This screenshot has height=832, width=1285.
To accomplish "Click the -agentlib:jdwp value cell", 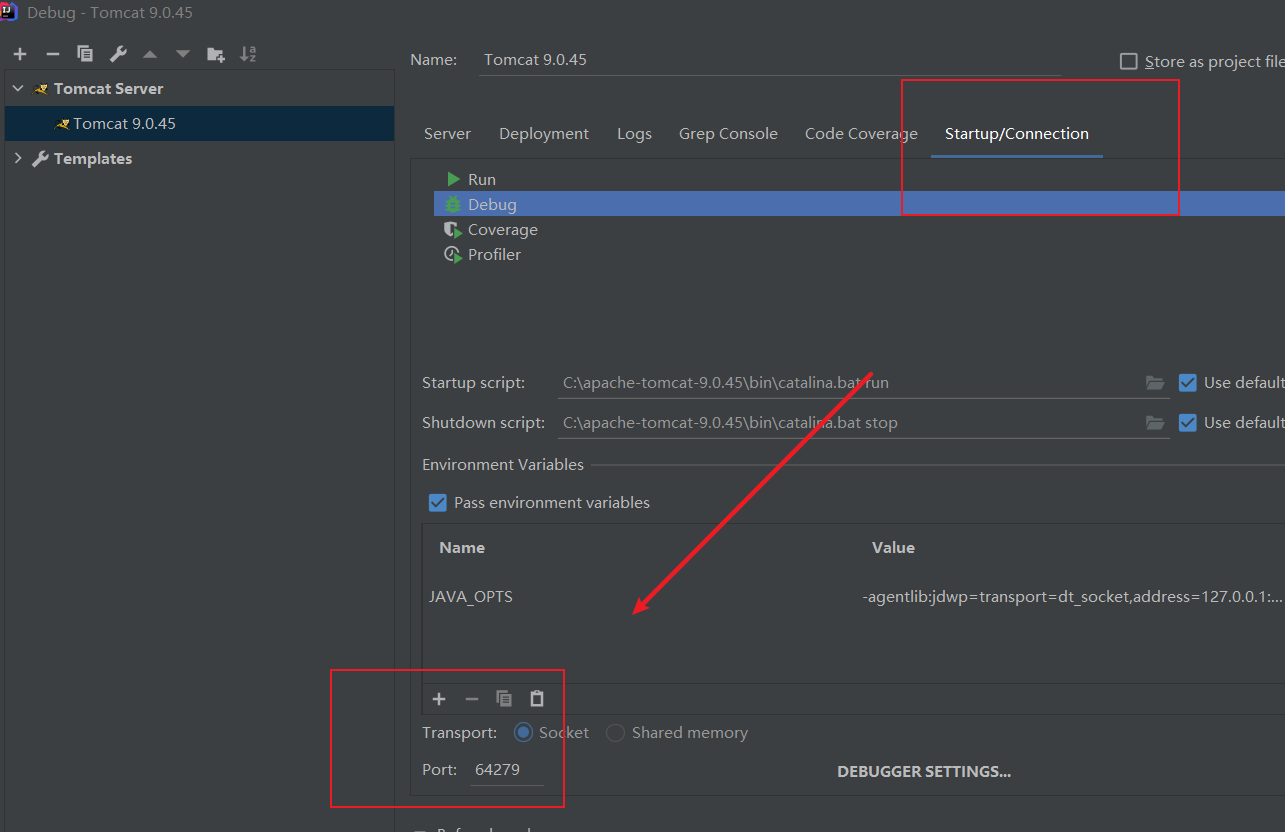I will (1072, 597).
